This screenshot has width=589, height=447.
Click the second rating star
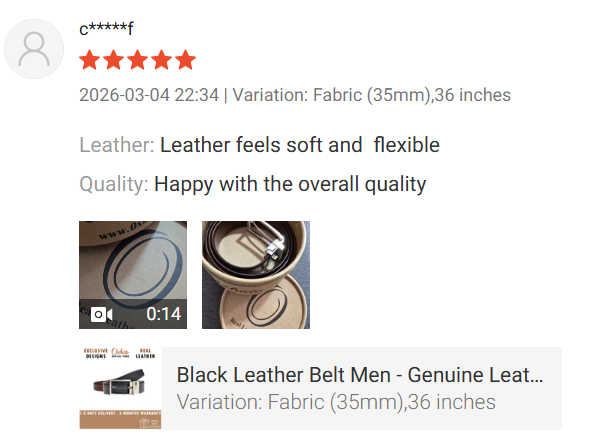[x=114, y=60]
